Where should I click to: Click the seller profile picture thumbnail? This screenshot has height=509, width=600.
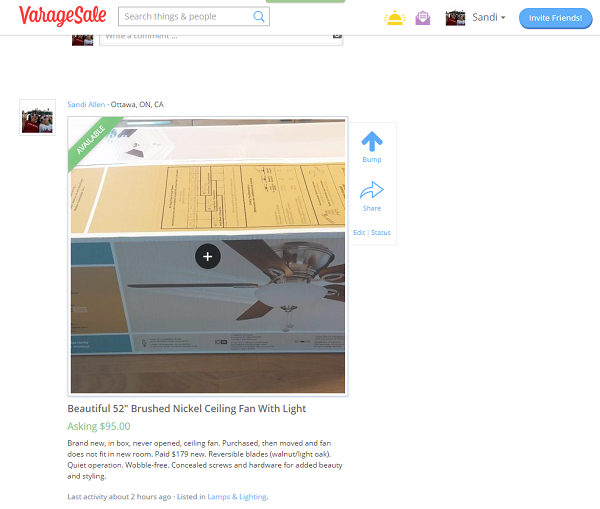(x=38, y=117)
